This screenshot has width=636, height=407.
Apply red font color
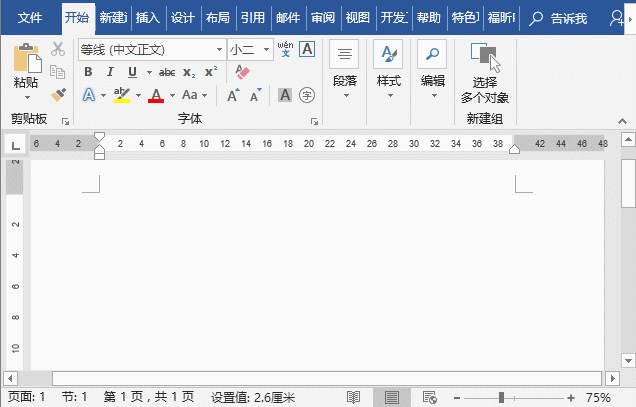[156, 95]
